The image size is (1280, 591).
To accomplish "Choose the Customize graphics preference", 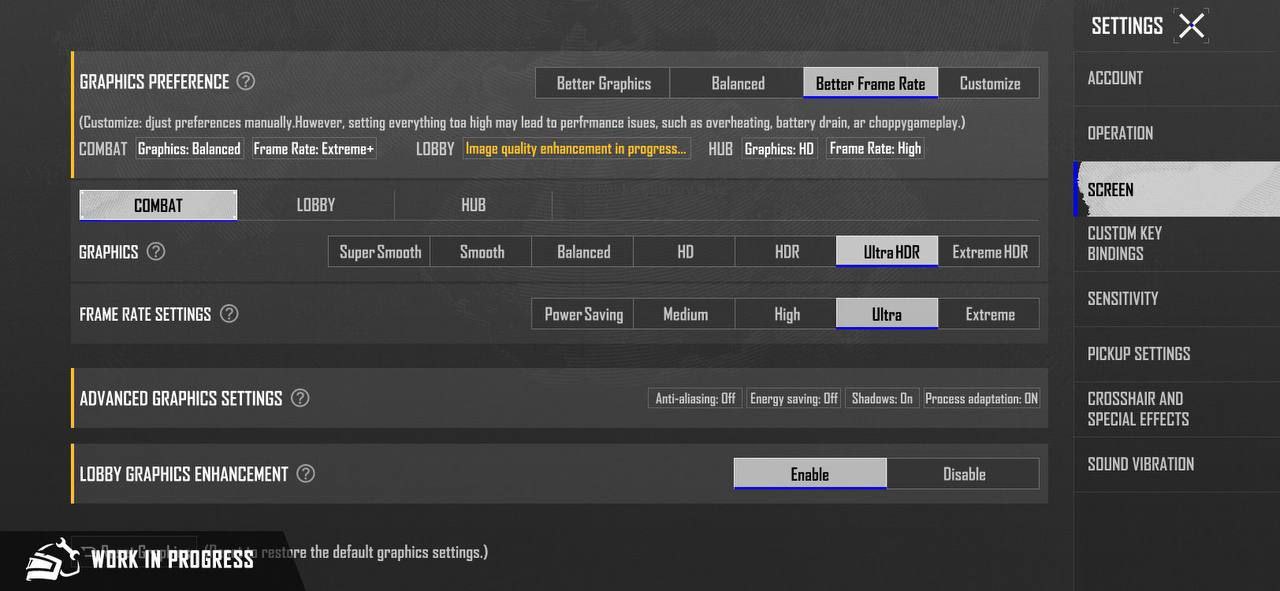I will [x=989, y=83].
